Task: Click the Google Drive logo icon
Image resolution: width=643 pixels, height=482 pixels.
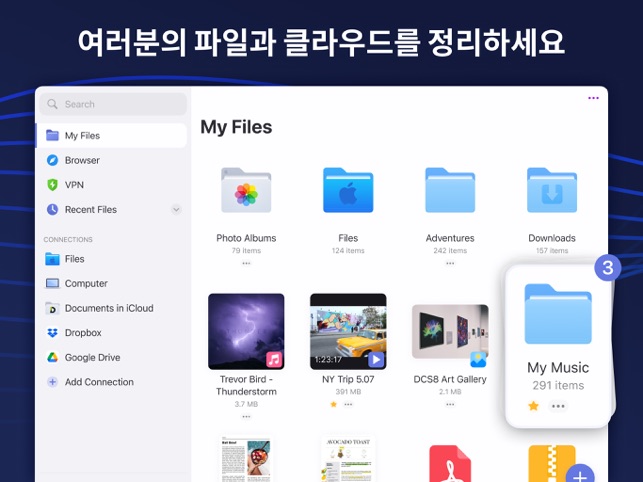Action: pos(52,357)
